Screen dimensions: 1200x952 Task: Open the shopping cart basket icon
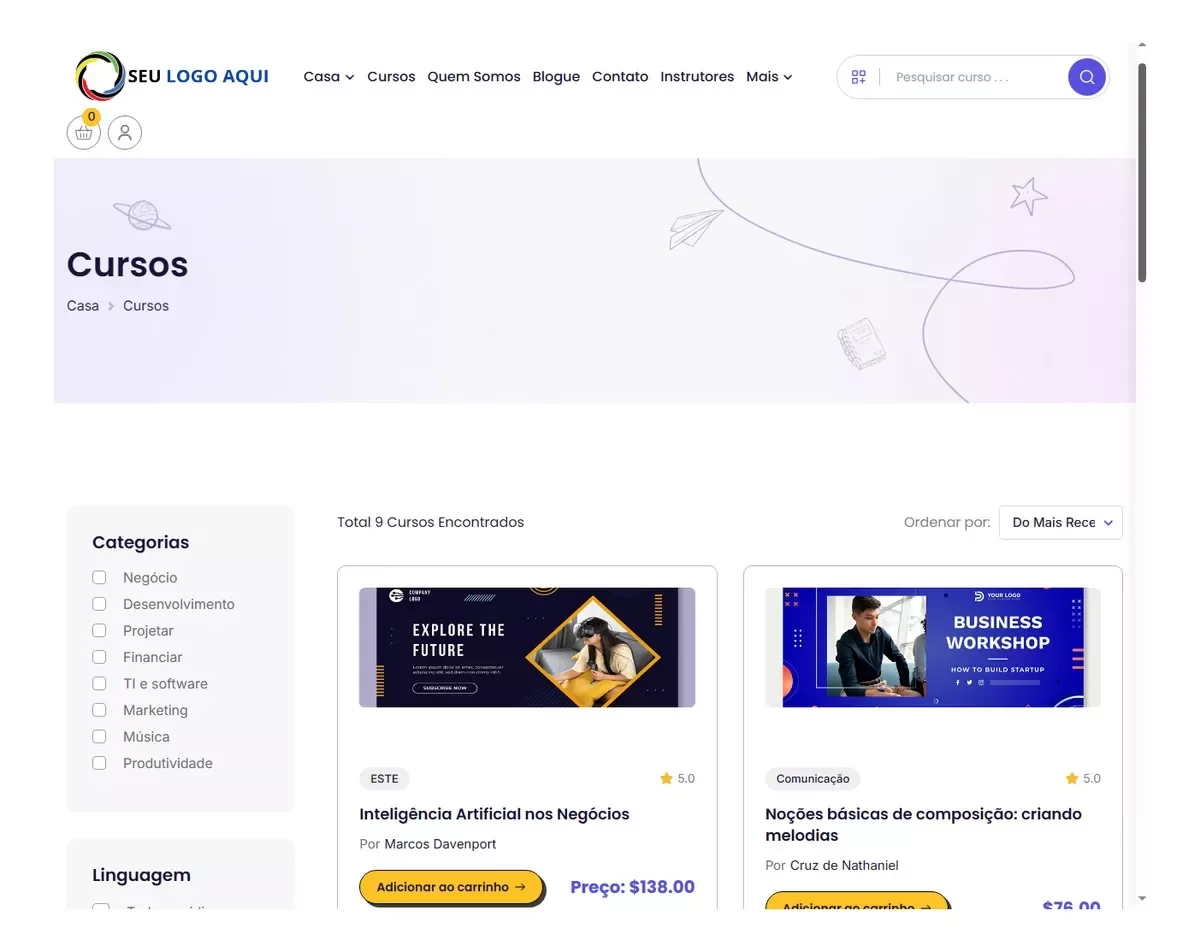[84, 132]
